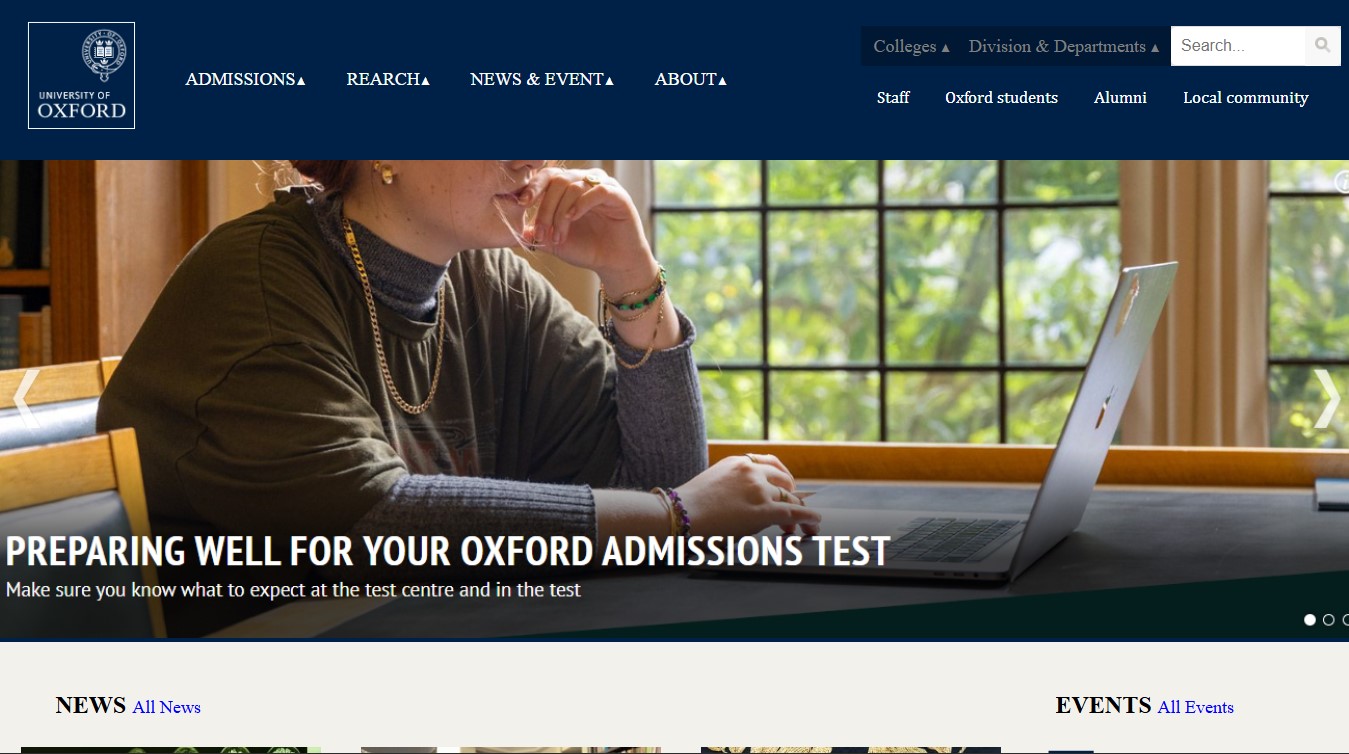1349x754 pixels.
Task: Click into the Search input field
Action: (1238, 46)
